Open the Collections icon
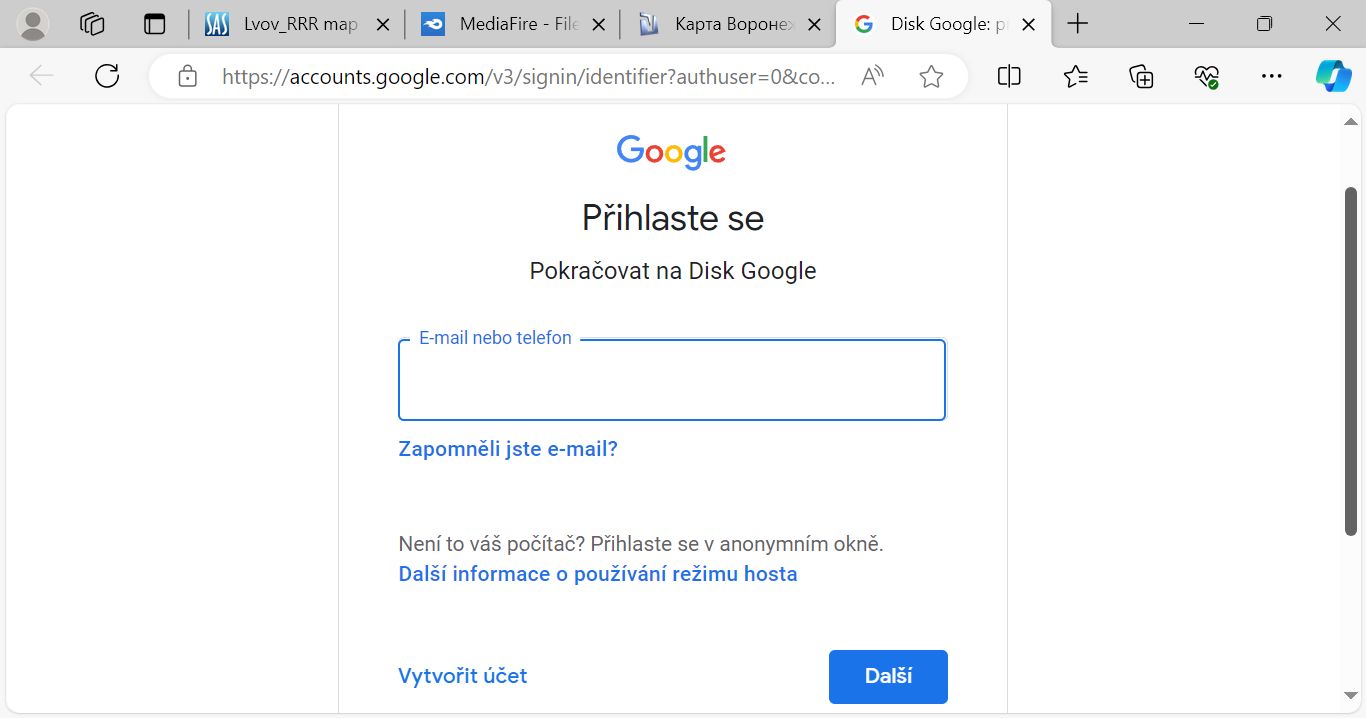 pyautogui.click(x=1141, y=76)
